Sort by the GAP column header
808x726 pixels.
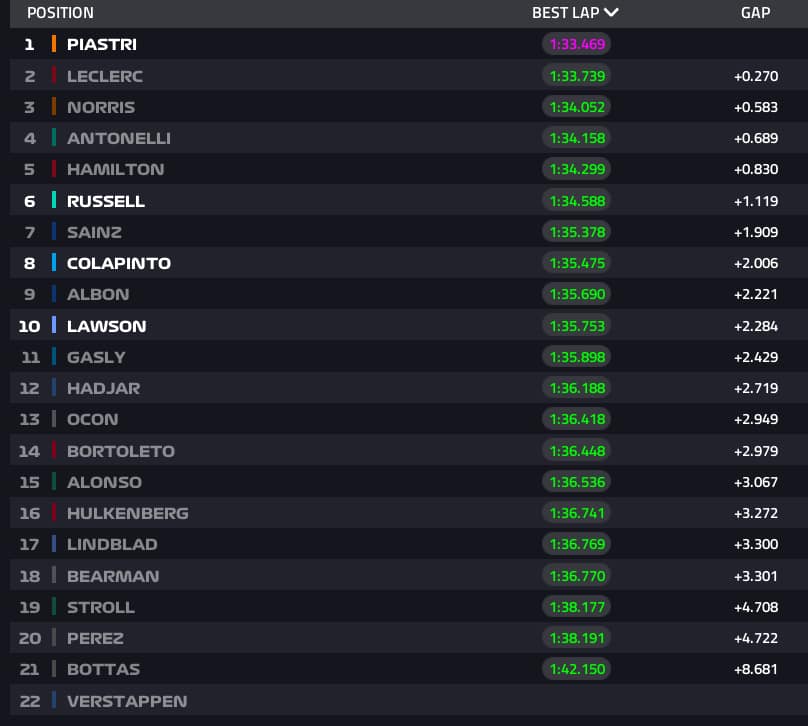click(x=755, y=13)
